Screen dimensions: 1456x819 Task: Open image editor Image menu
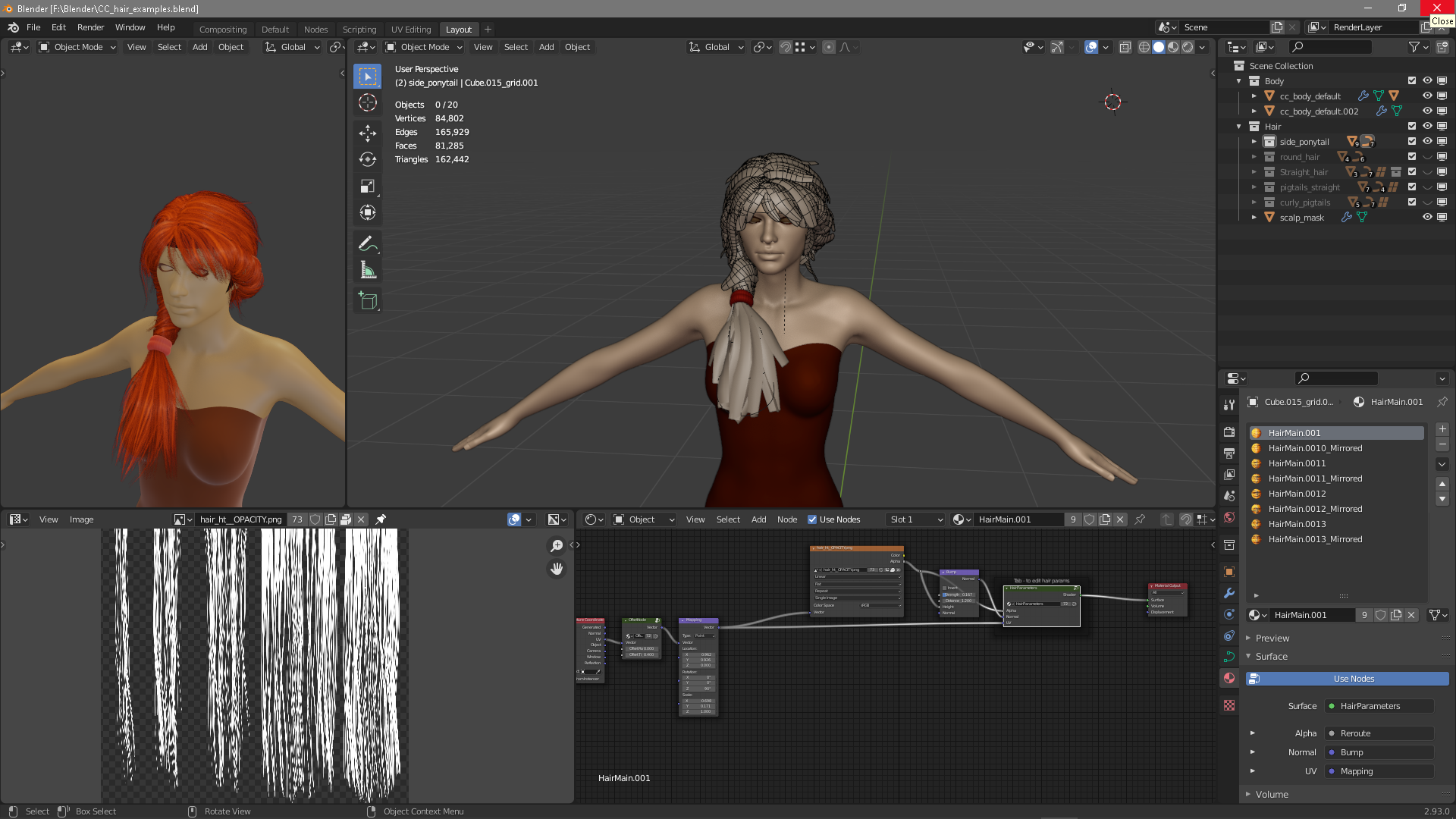coord(81,519)
